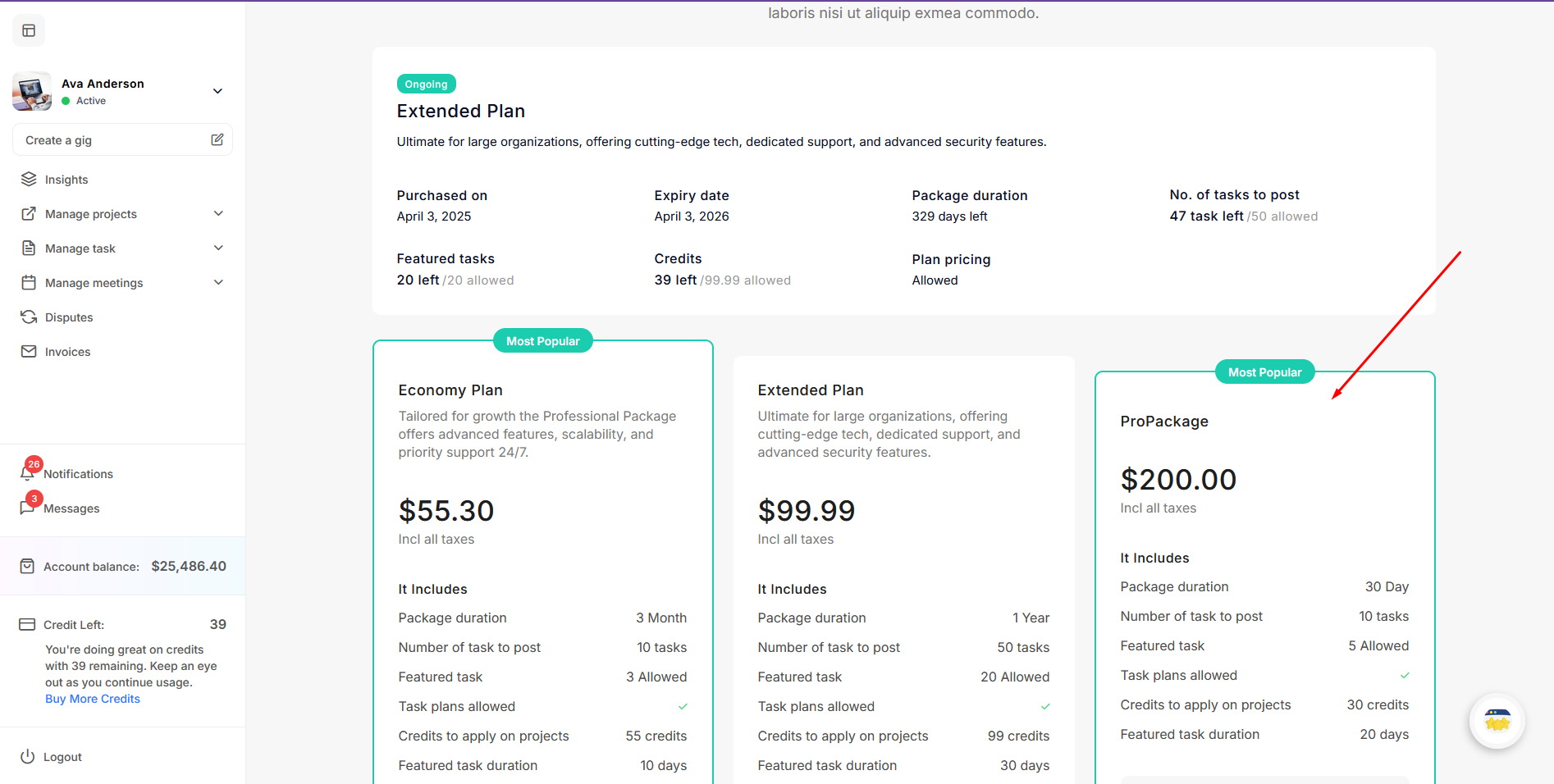Click the Buy More Credits link
The image size is (1554, 784).
pos(93,699)
